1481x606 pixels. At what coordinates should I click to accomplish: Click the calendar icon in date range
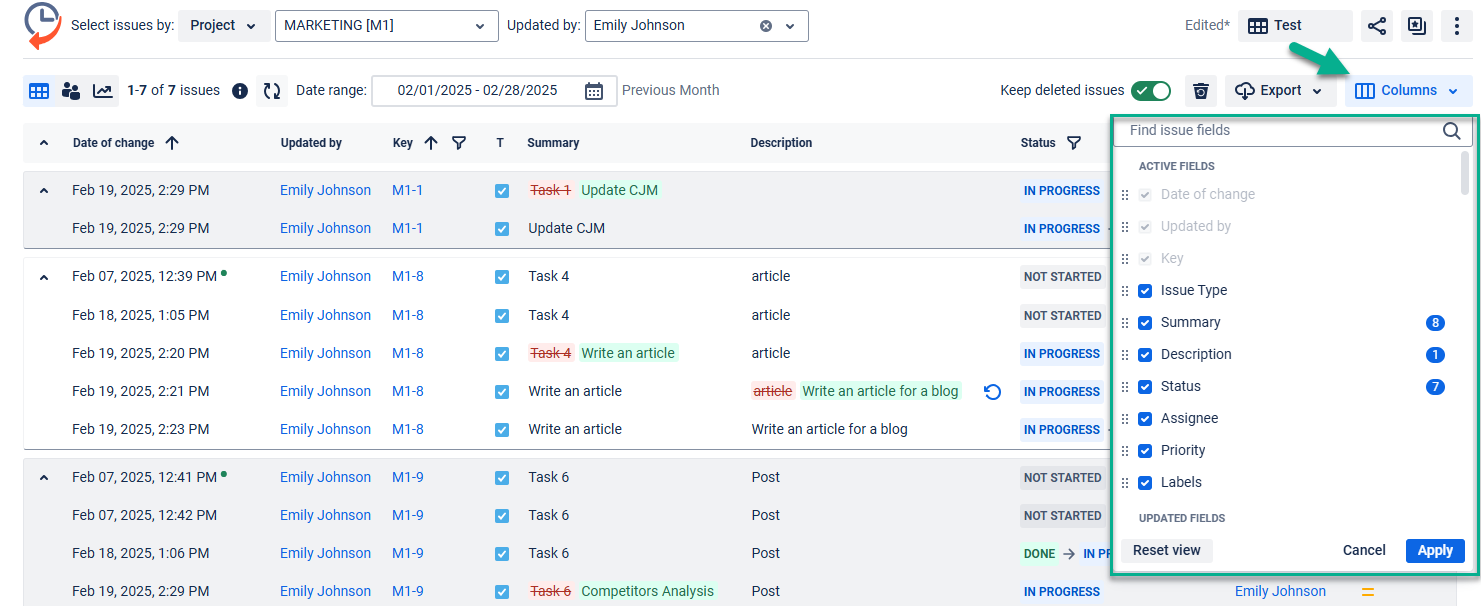coord(594,91)
